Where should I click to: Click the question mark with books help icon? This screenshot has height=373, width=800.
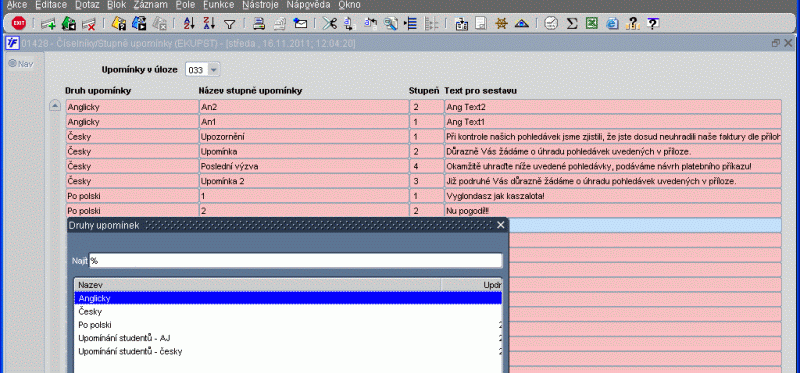click(x=633, y=23)
